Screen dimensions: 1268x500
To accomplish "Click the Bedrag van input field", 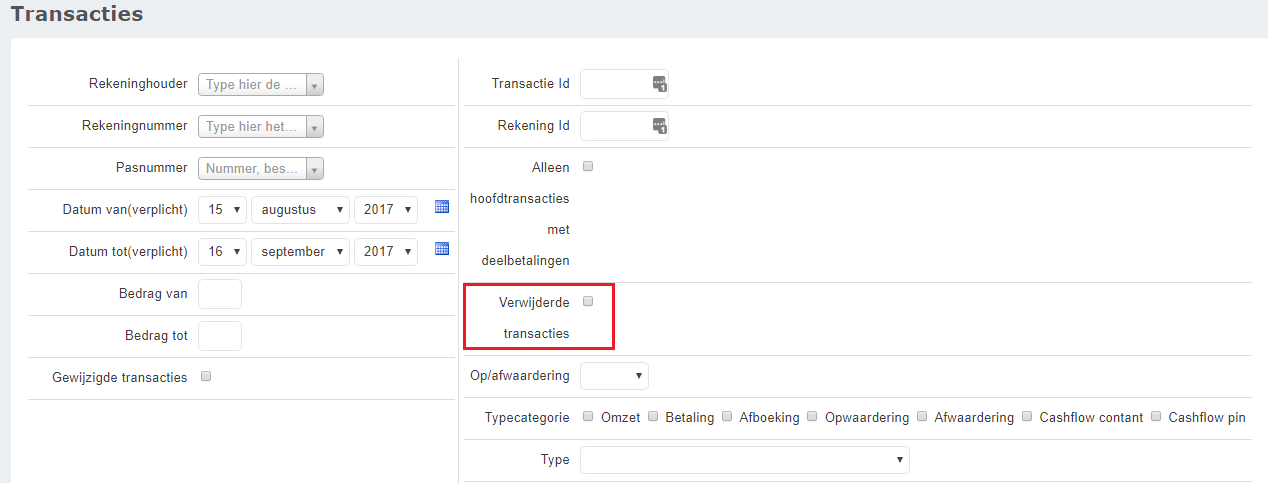I will [x=220, y=294].
